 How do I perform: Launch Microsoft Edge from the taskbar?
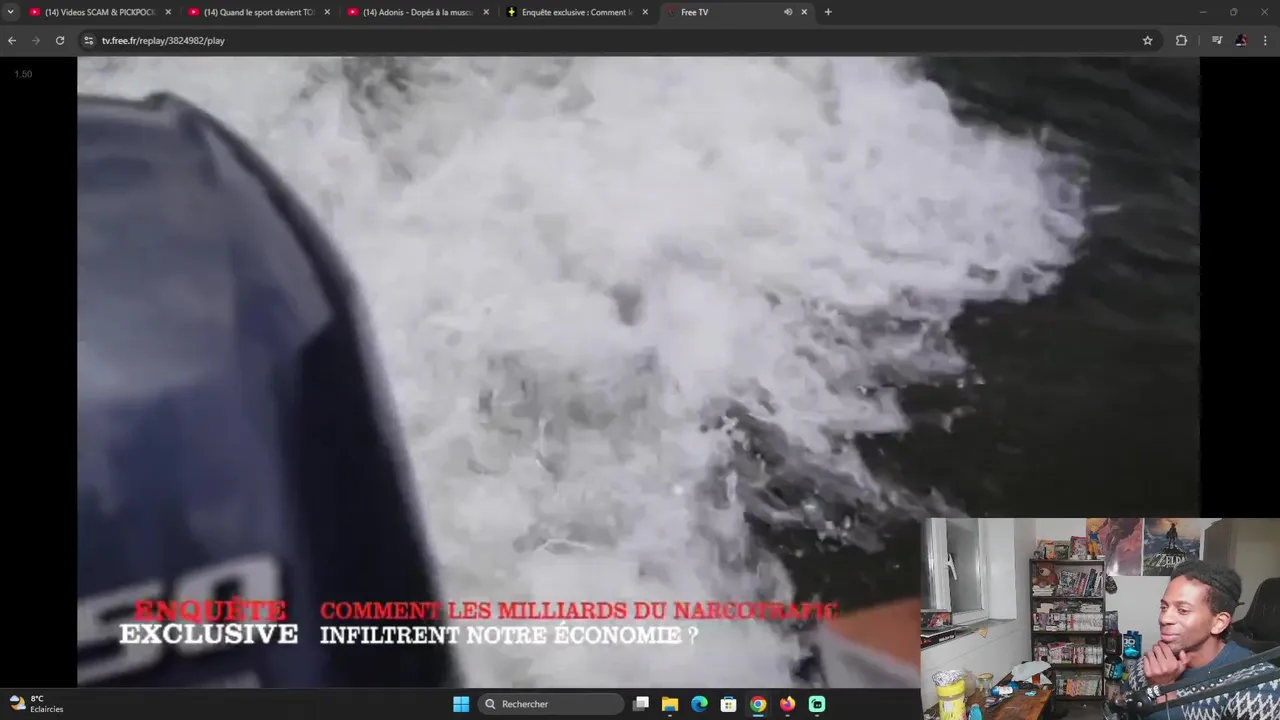[x=700, y=704]
